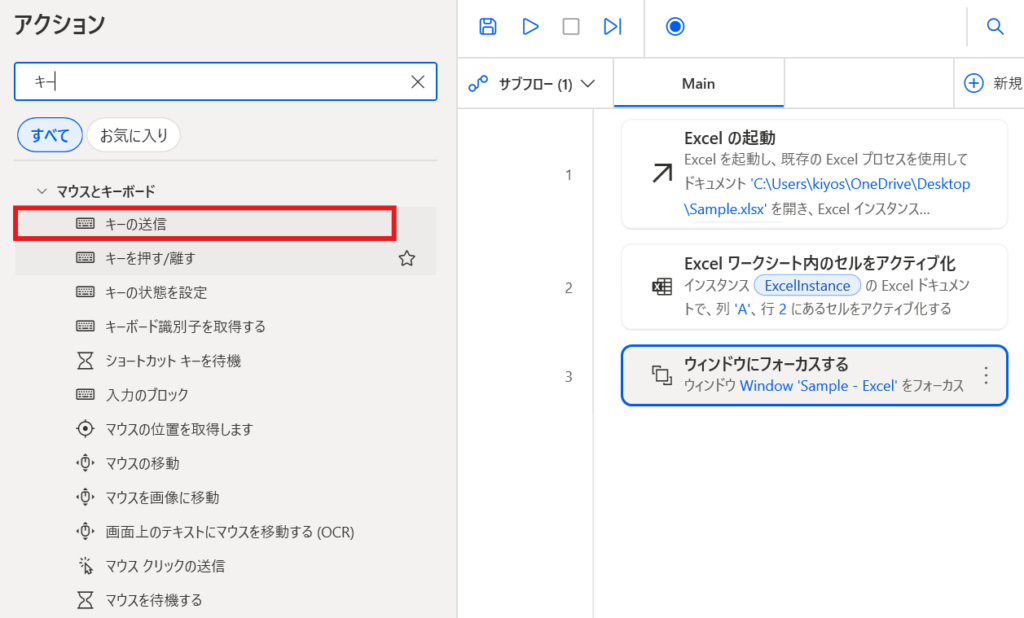Click the hourglass icon beside マウスを待機する
Image resolution: width=1024 pixels, height=618 pixels.
click(x=85, y=600)
